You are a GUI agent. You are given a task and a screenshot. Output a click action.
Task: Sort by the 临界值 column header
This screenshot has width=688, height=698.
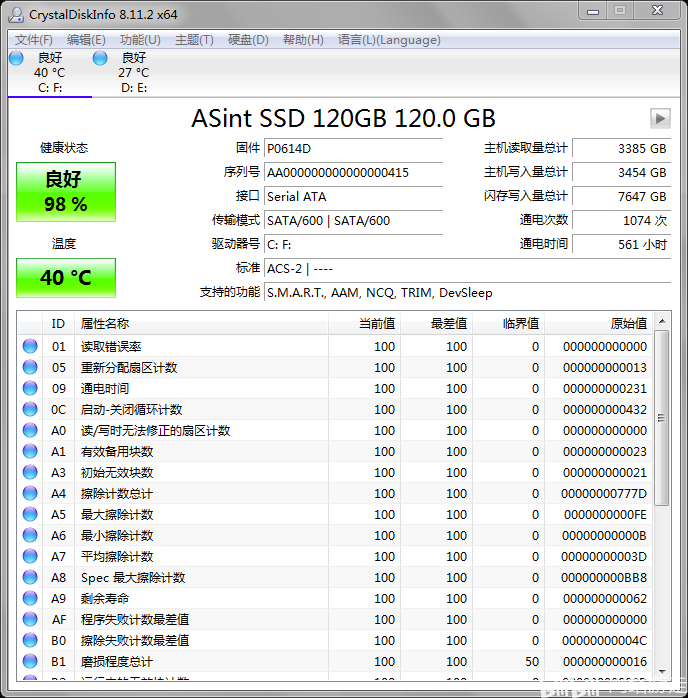tap(509, 324)
